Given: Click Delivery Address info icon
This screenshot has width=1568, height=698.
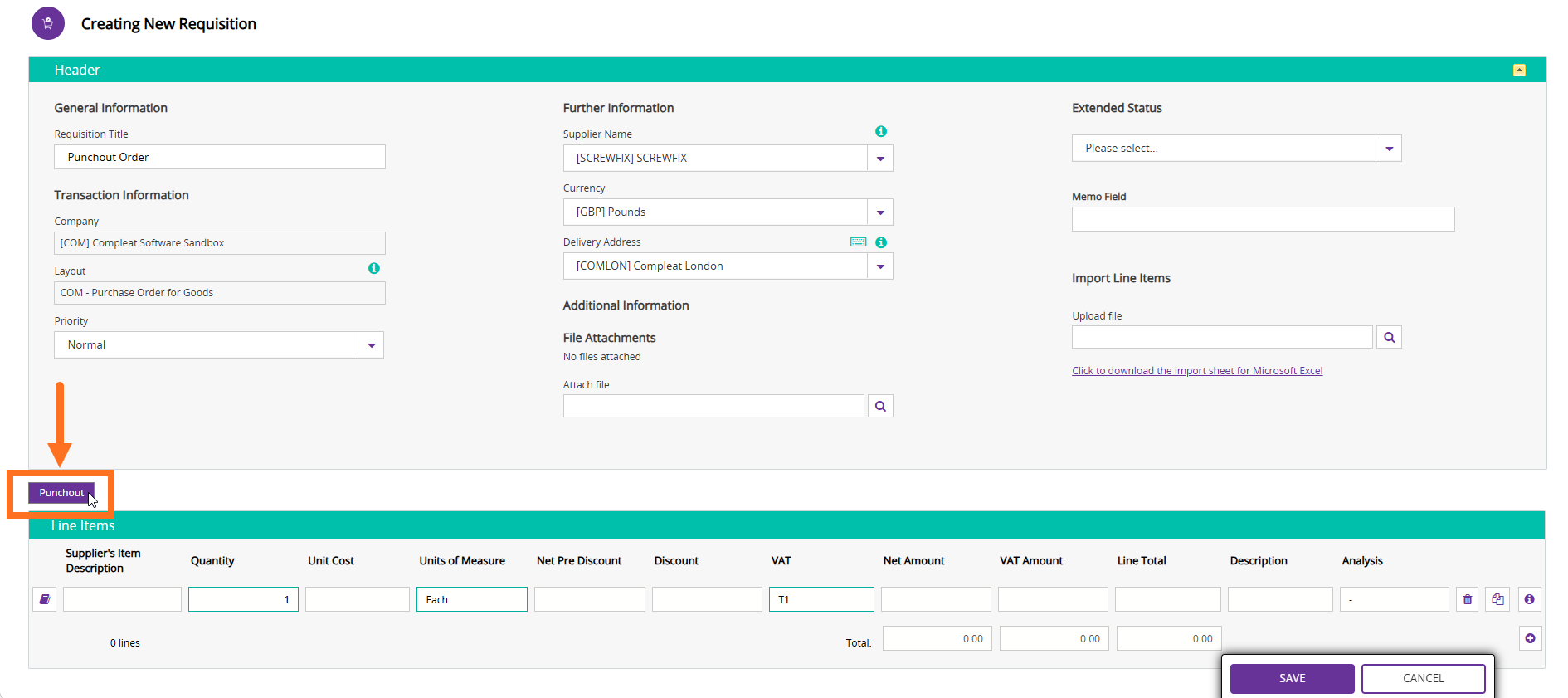Looking at the screenshot, I should [881, 242].
